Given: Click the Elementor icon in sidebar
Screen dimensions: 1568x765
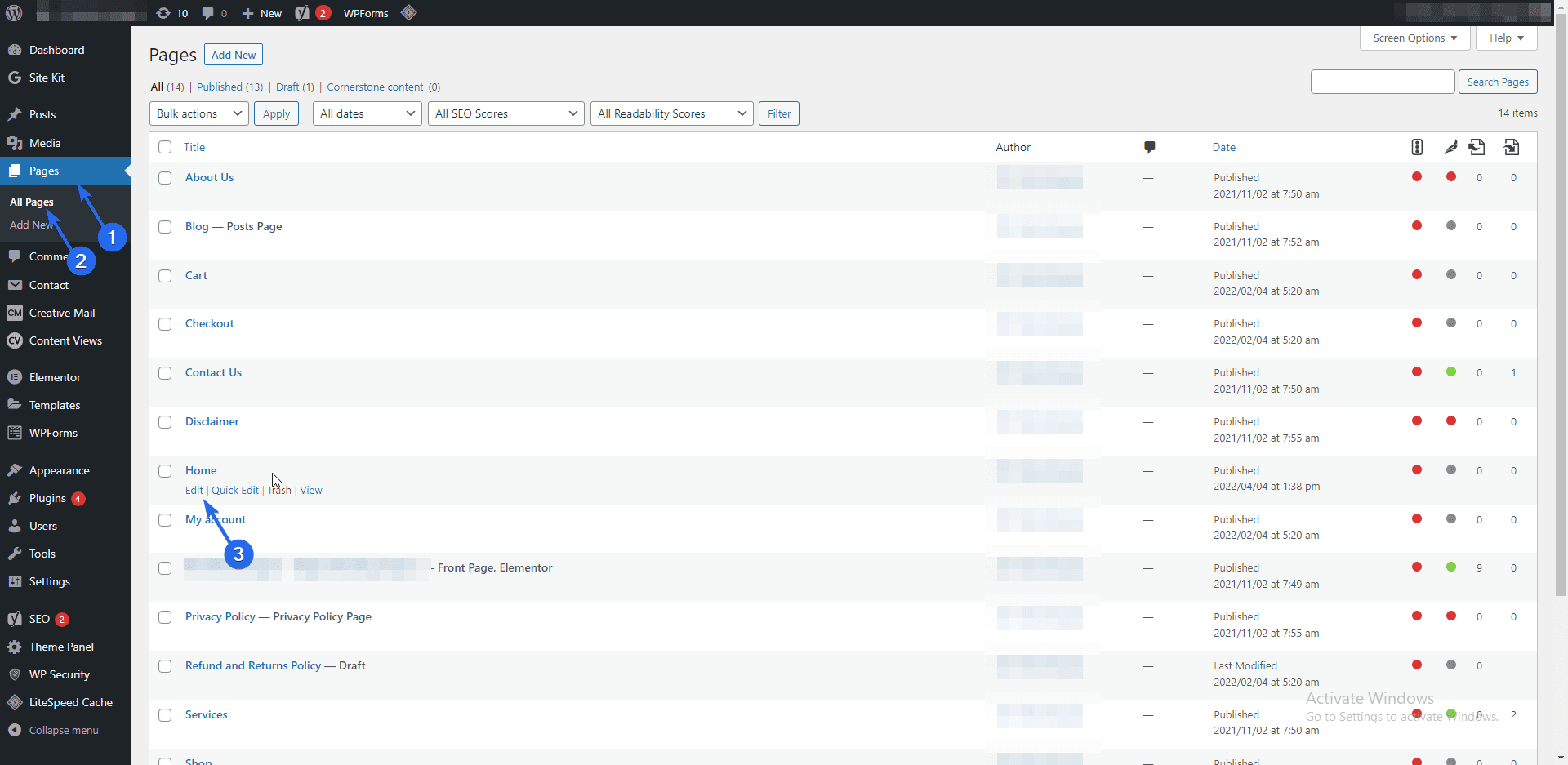Looking at the screenshot, I should (x=15, y=377).
